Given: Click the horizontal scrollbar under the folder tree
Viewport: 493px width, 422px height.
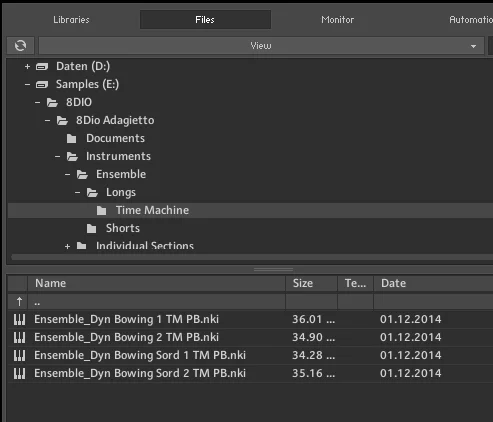Looking at the screenshot, I should point(252,257).
